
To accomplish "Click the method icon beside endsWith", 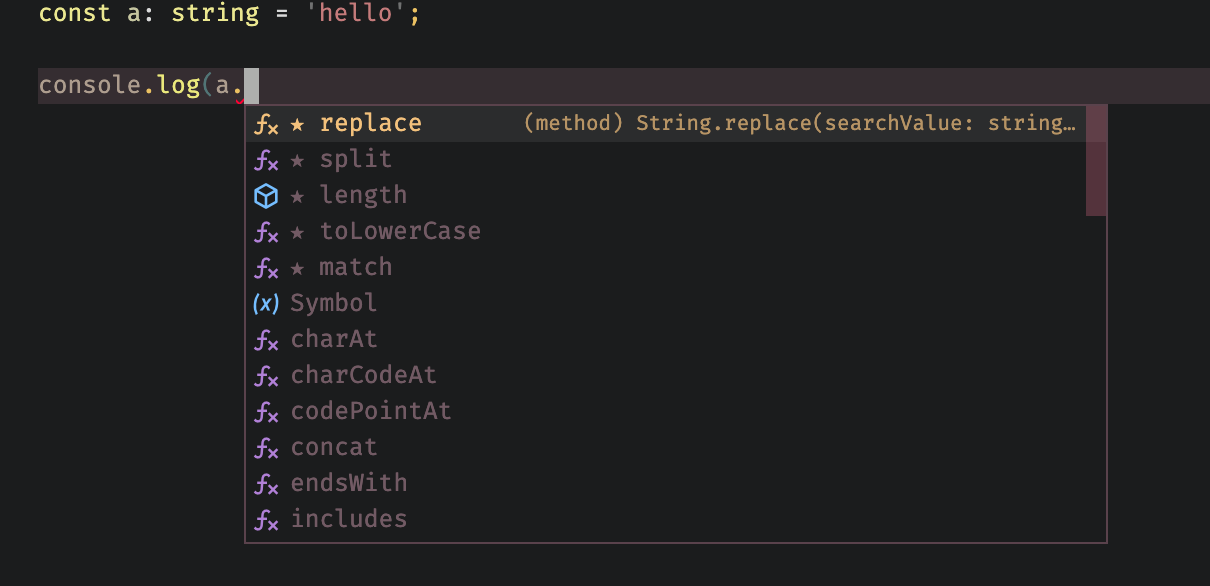I will click(x=265, y=483).
